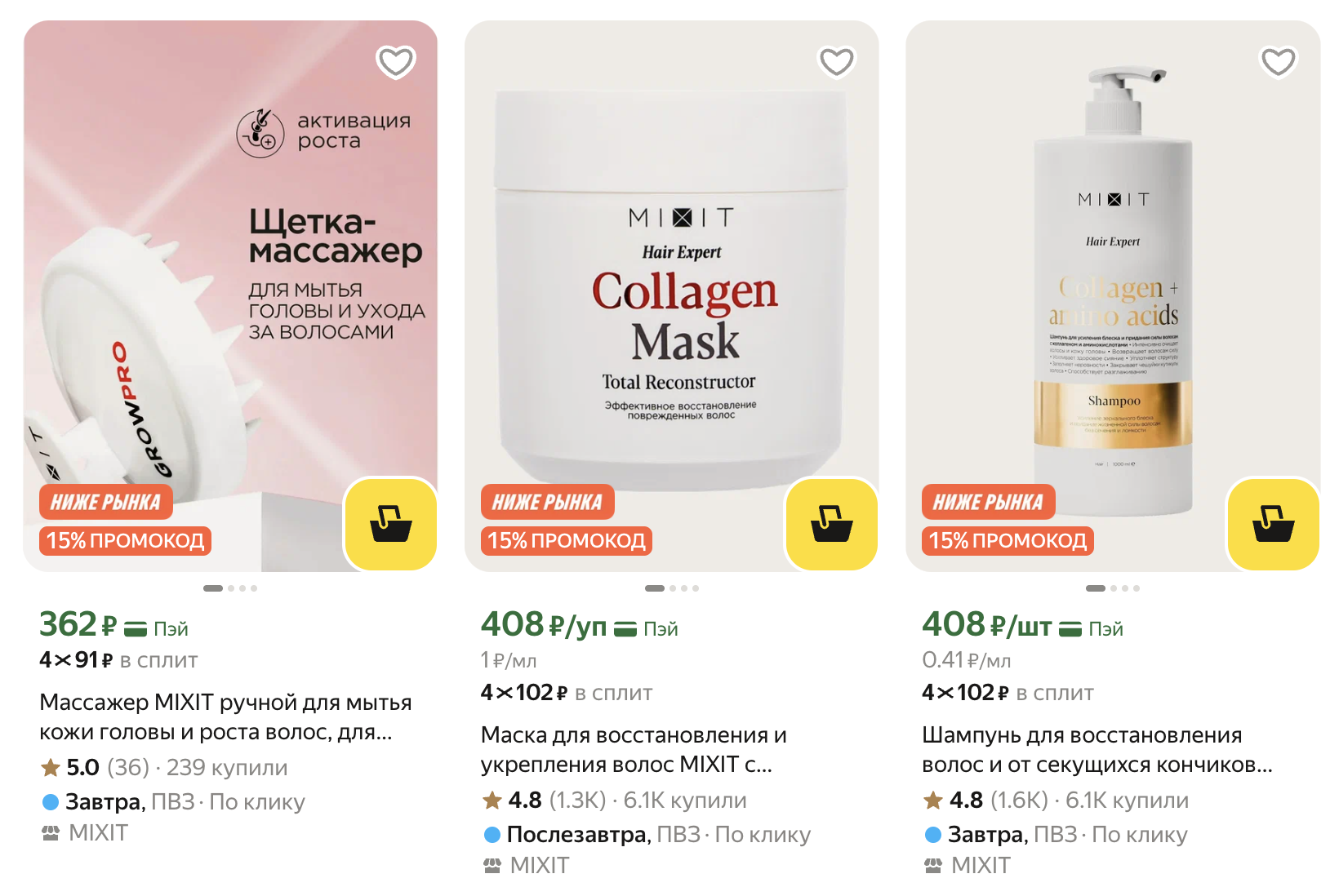Open the 'Маска для восстановления' product link

[634, 750]
